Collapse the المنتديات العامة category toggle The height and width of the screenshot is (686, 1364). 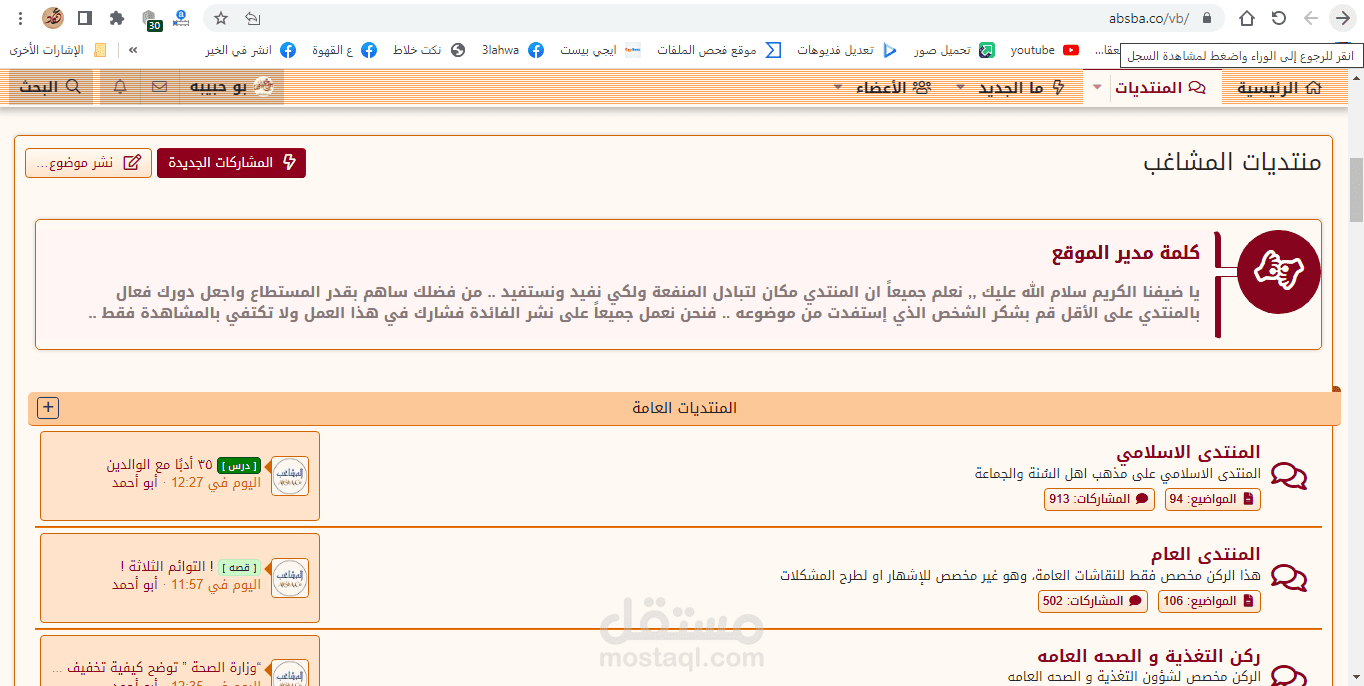coord(48,408)
